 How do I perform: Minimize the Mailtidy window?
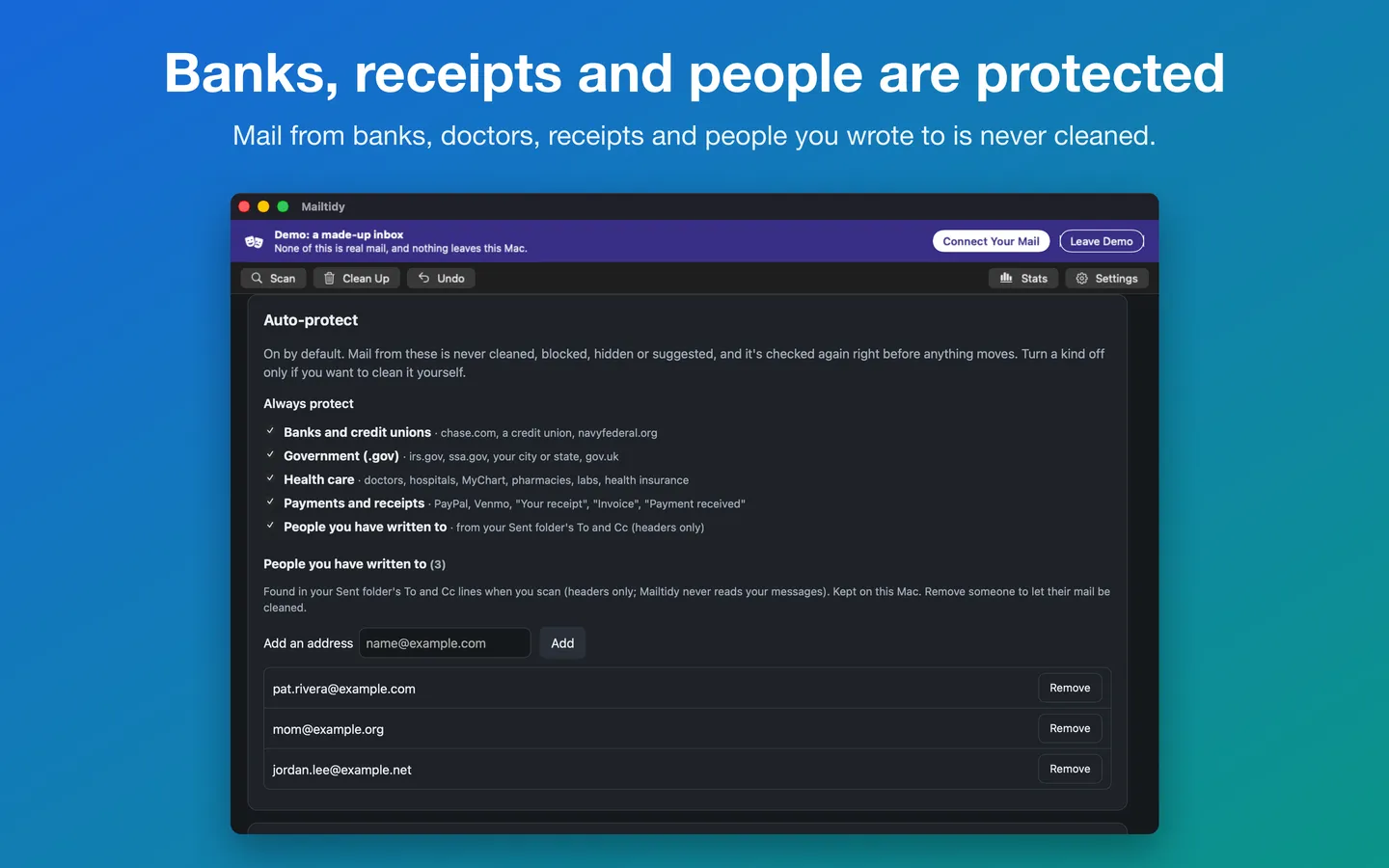pyautogui.click(x=263, y=206)
